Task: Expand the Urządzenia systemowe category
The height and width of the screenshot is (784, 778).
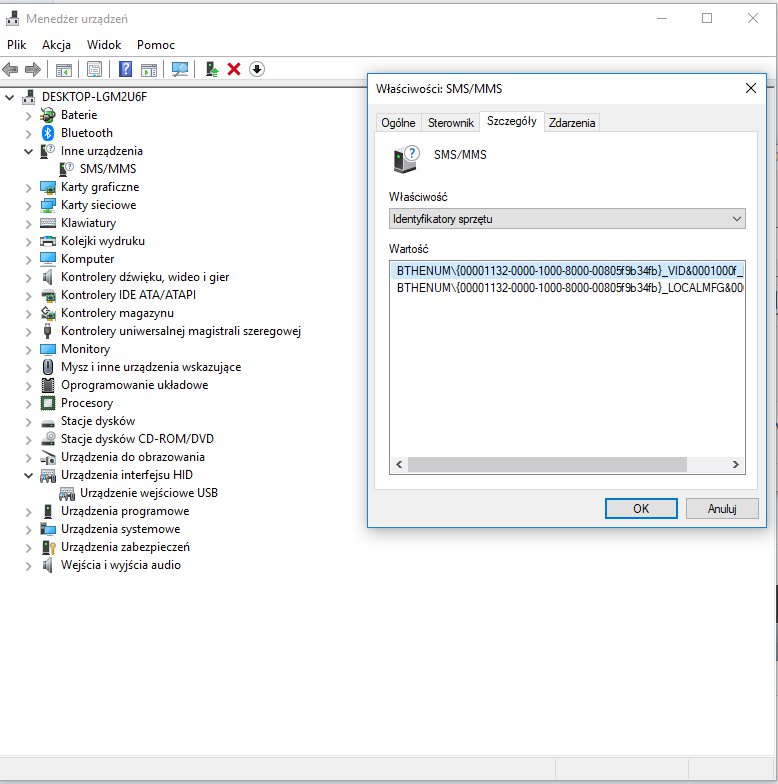Action: coord(28,530)
